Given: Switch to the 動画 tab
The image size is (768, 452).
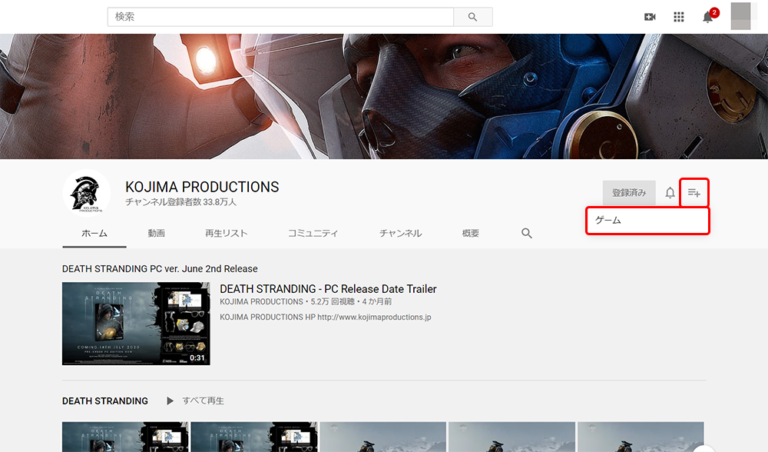Looking at the screenshot, I should tap(156, 233).
